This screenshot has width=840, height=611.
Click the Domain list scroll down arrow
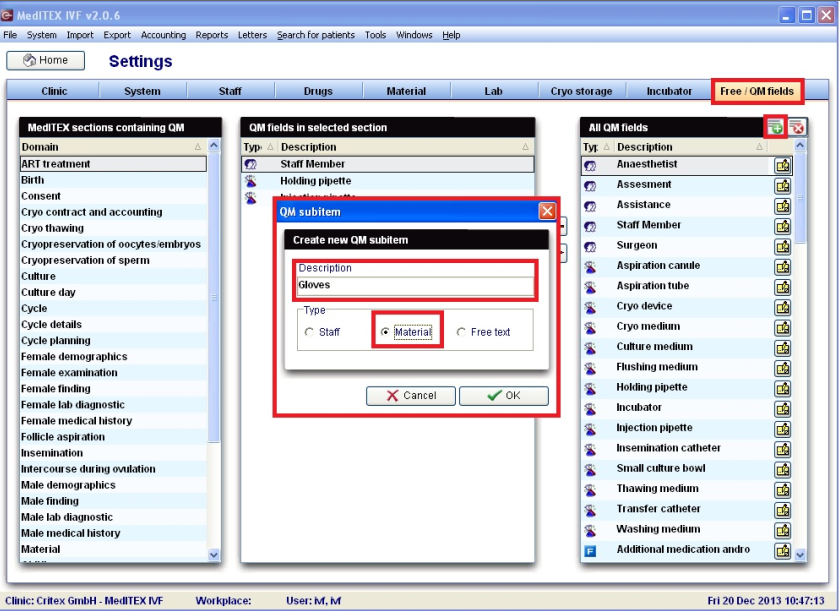[214, 555]
